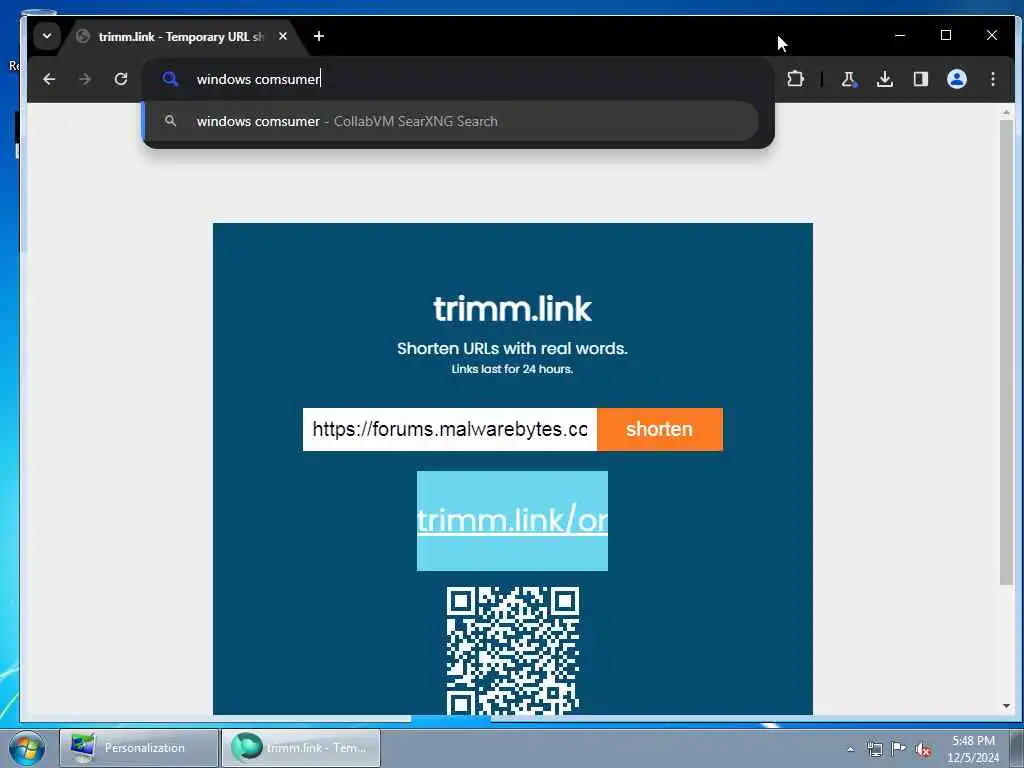Click the page vertical scrollbar thumb
1024x768 pixels.
click(1006, 353)
